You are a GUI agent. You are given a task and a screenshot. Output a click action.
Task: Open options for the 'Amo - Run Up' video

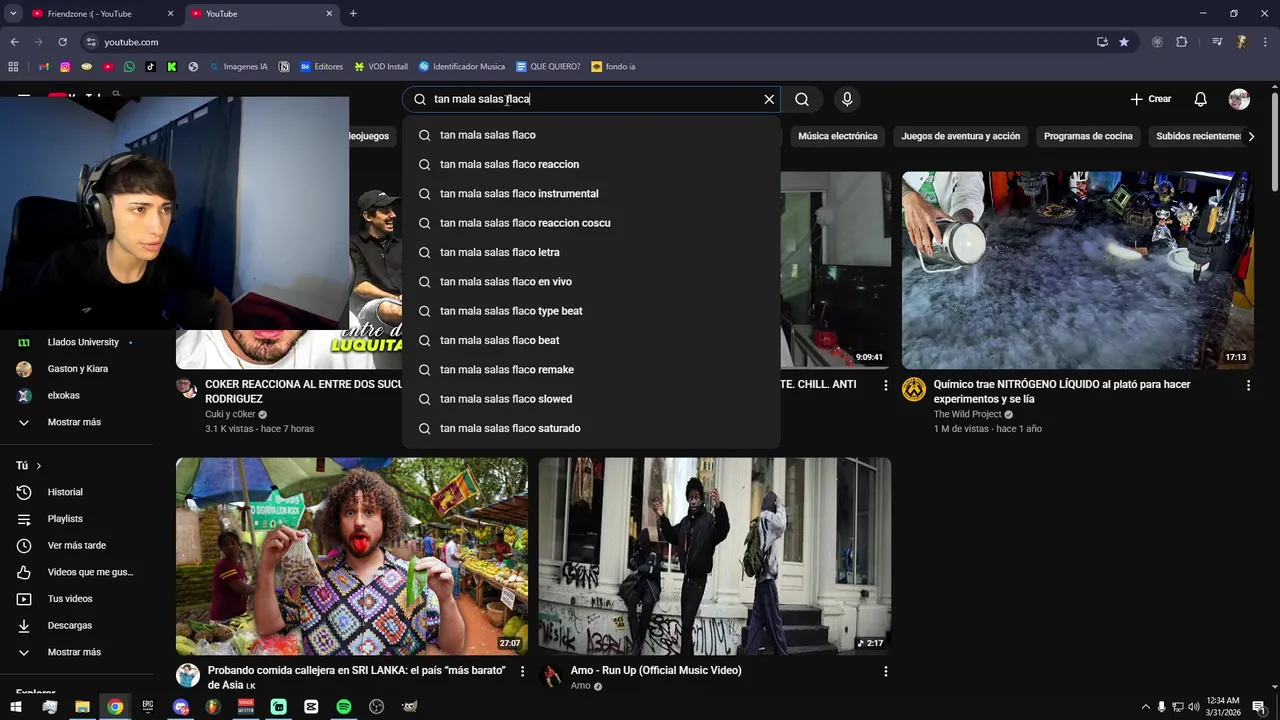[885, 671]
